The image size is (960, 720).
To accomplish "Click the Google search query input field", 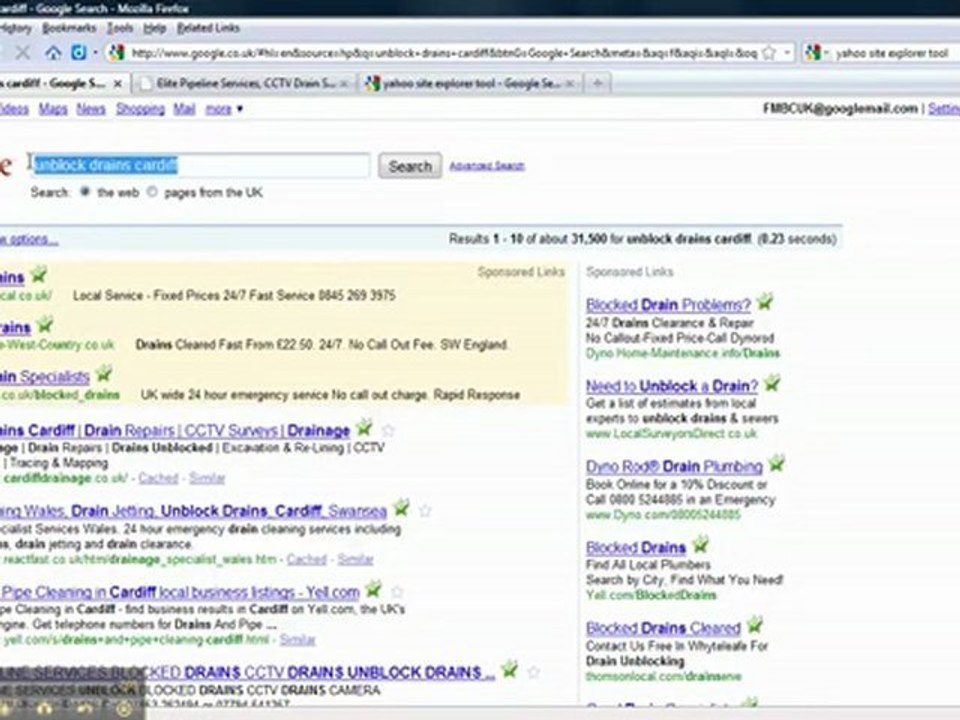I will point(200,165).
